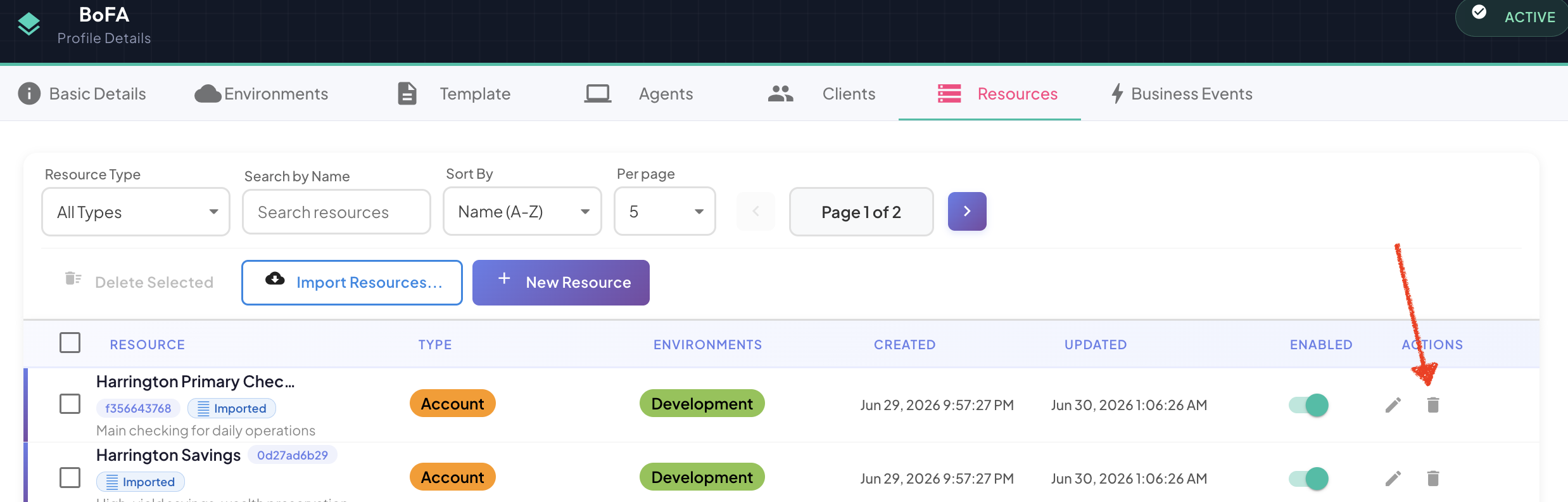
Task: Open the Sort By Name (A-Z) dropdown
Action: tap(522, 211)
